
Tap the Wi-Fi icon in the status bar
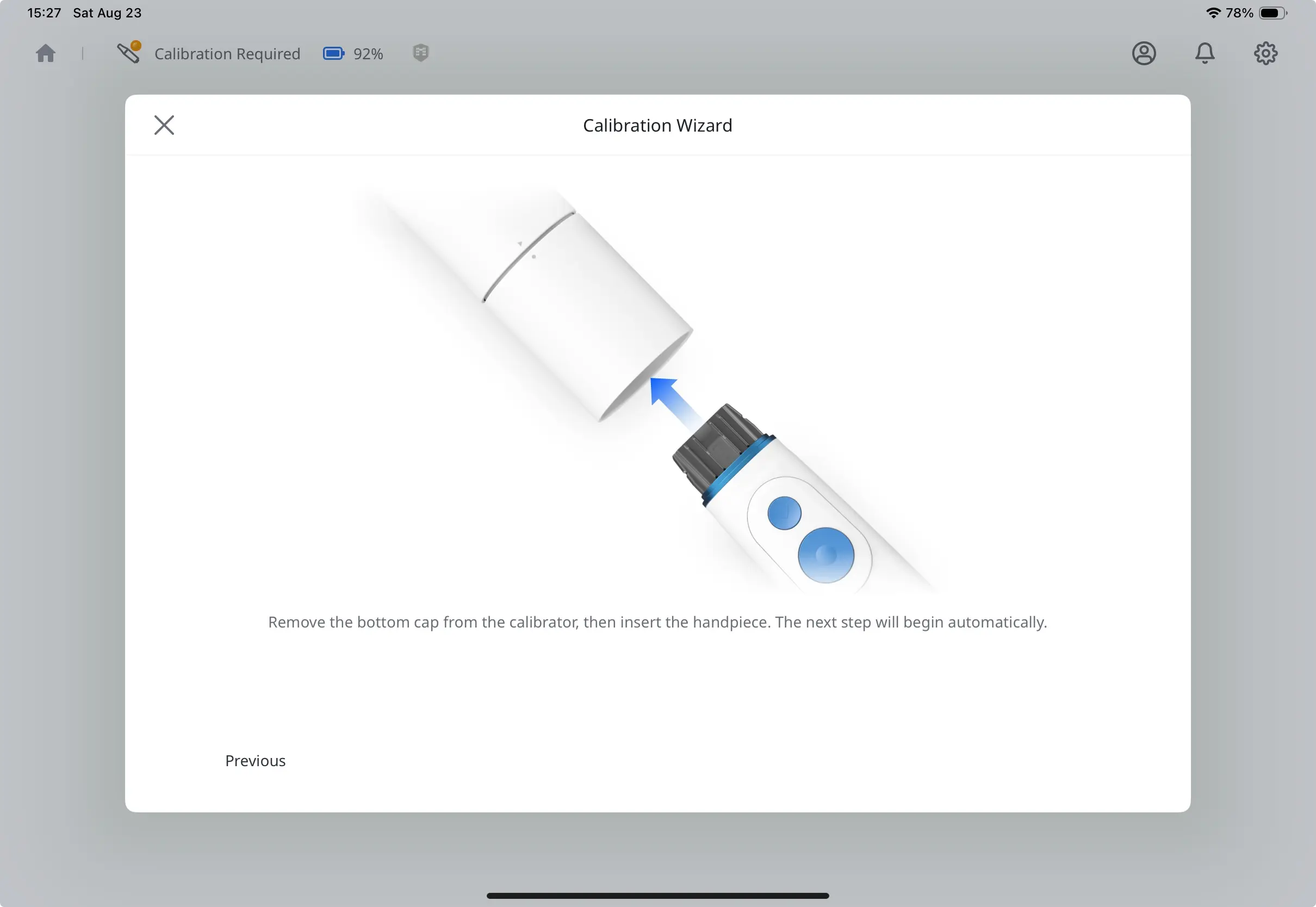[1214, 12]
